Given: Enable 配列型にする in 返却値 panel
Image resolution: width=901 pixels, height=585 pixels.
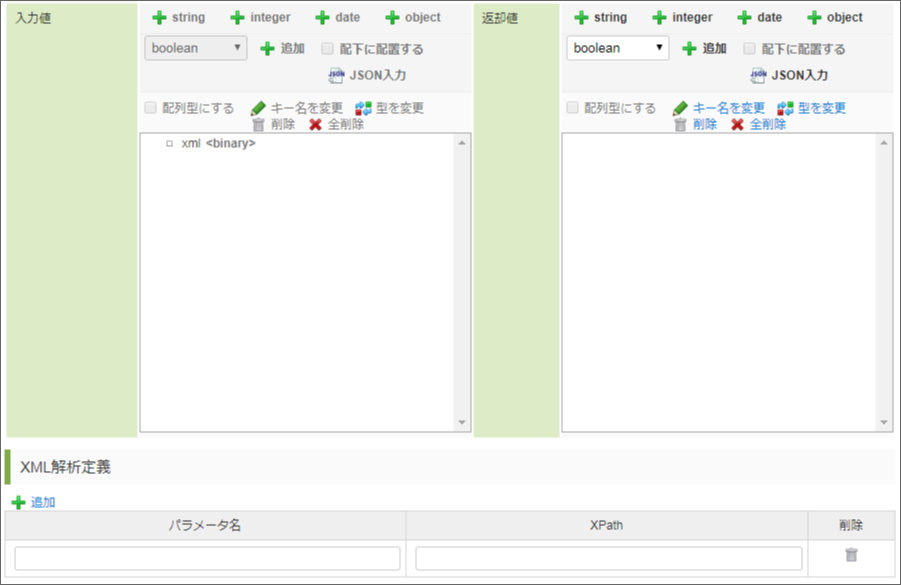Looking at the screenshot, I should click(573, 107).
